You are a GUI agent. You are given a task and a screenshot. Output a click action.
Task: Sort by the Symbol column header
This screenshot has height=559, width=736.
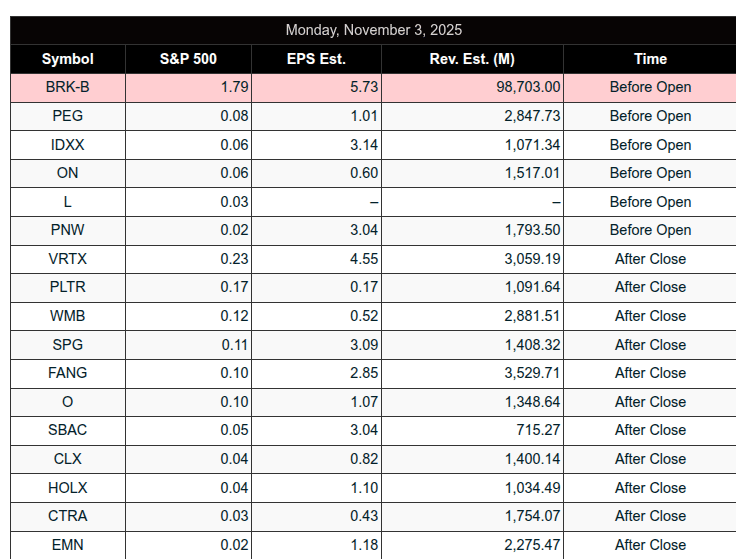tap(67, 59)
